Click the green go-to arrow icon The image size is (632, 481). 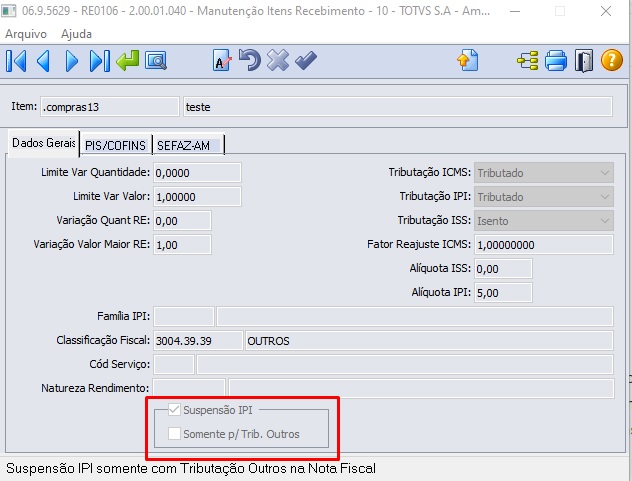[x=127, y=60]
